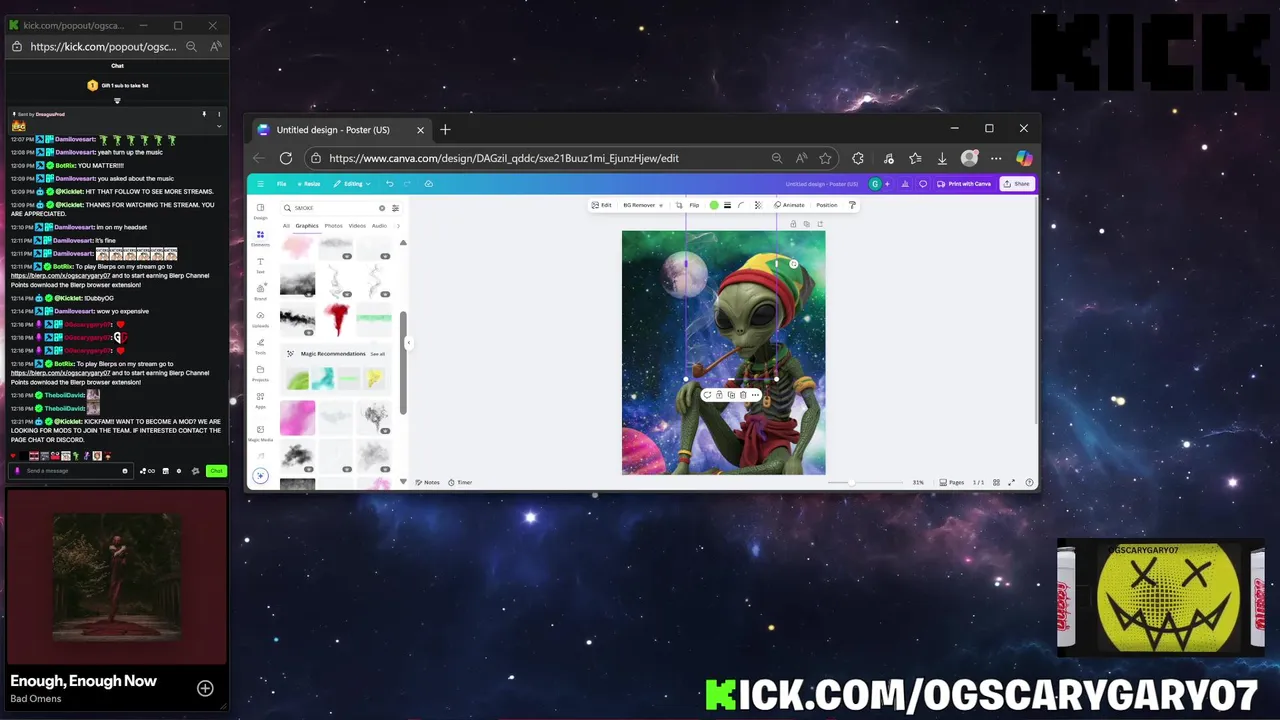Open the Elements panel in Canva sidebar
Screen dimensions: 1280x720
260,238
